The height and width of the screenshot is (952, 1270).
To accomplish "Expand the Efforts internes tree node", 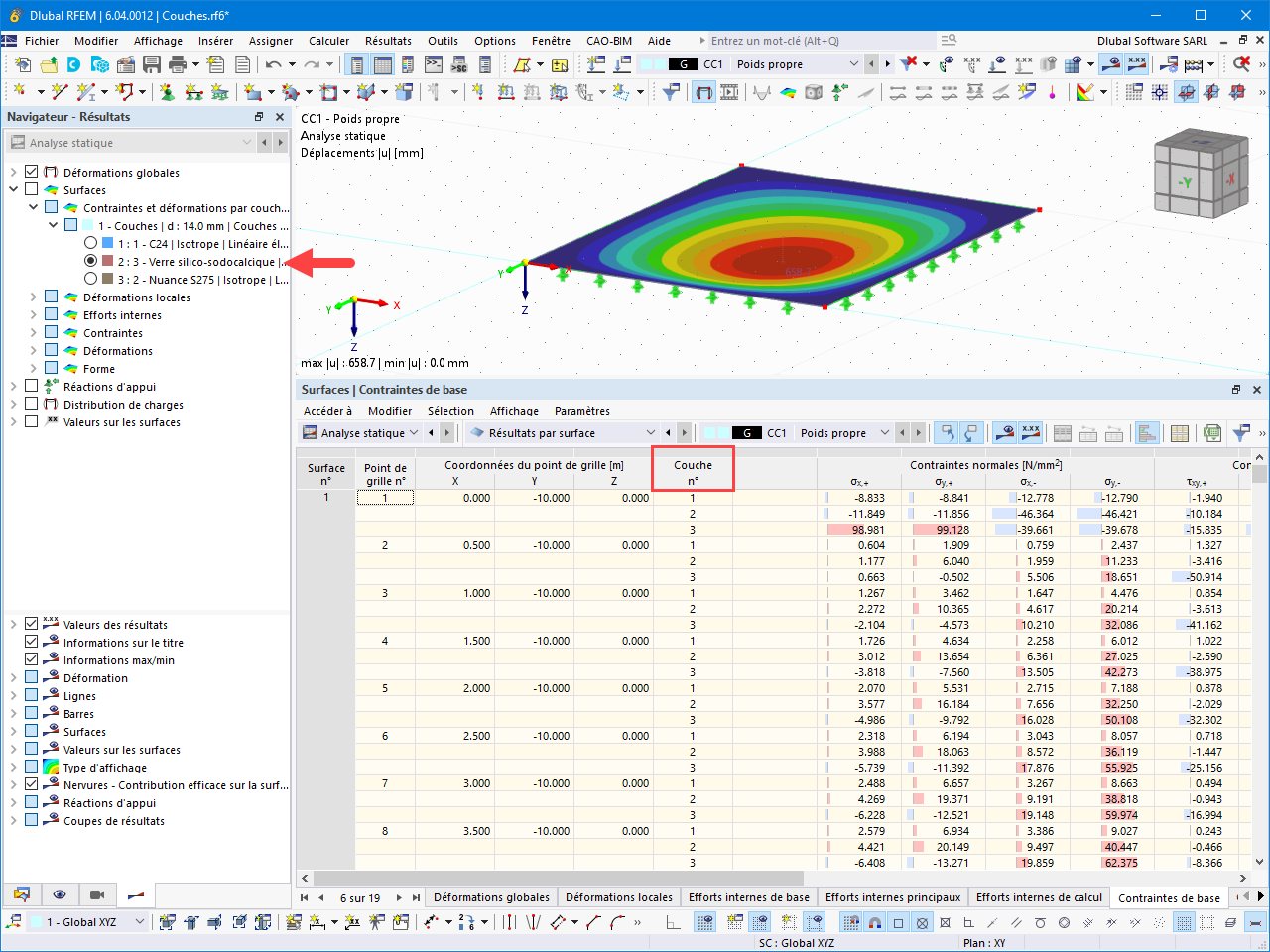I will click(34, 315).
